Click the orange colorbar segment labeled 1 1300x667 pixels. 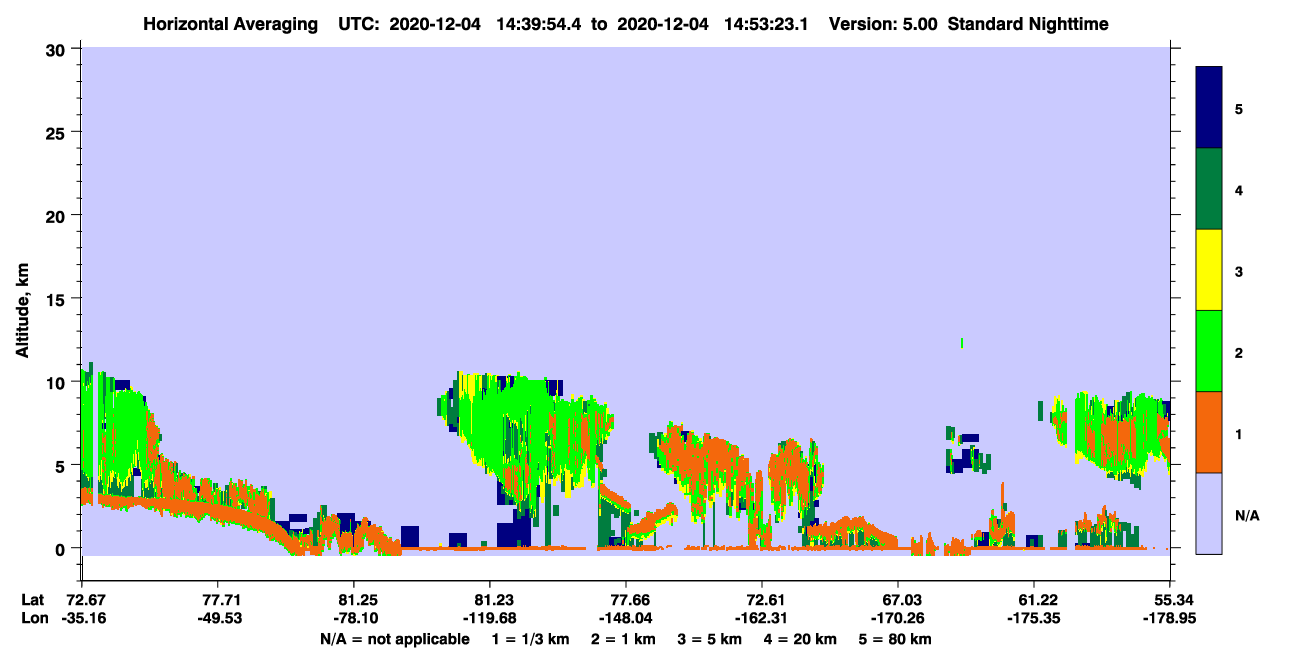1209,432
